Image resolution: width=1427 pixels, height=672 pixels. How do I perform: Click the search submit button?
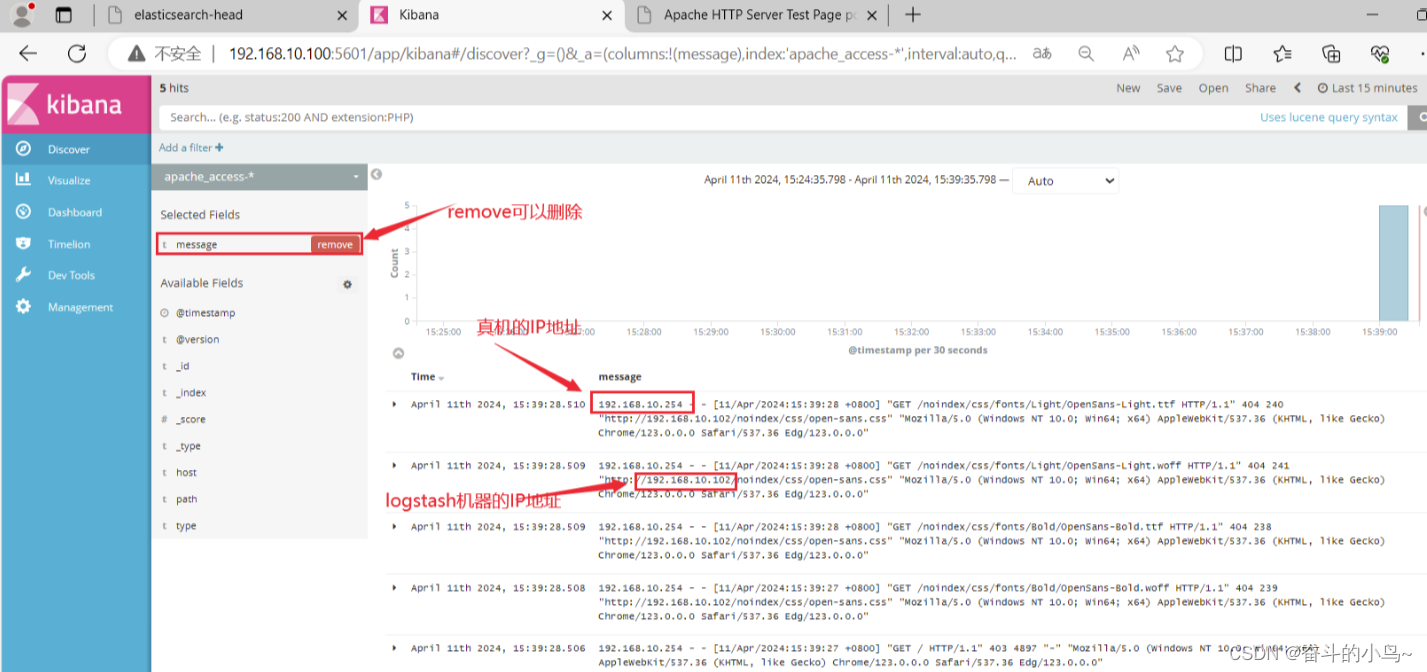[x=1417, y=117]
